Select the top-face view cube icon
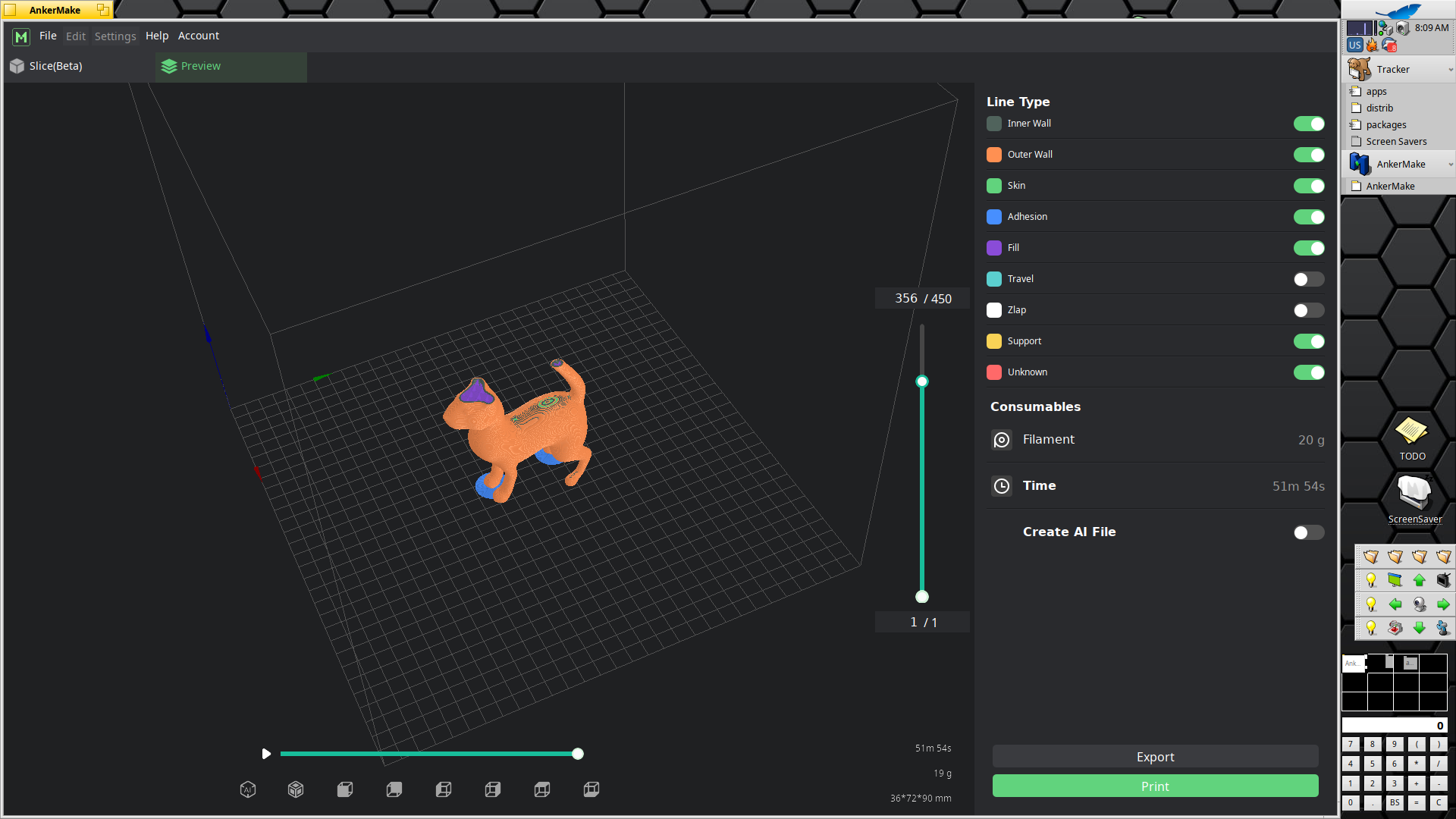 (542, 789)
